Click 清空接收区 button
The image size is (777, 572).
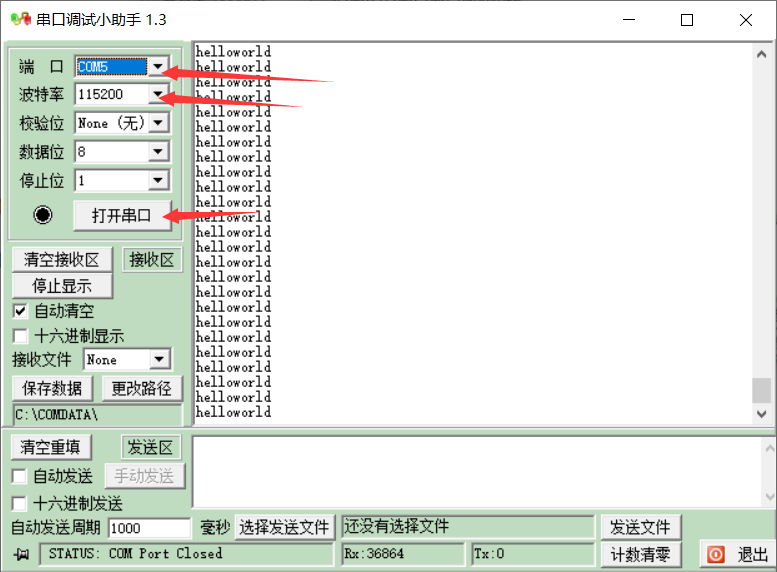click(62, 260)
